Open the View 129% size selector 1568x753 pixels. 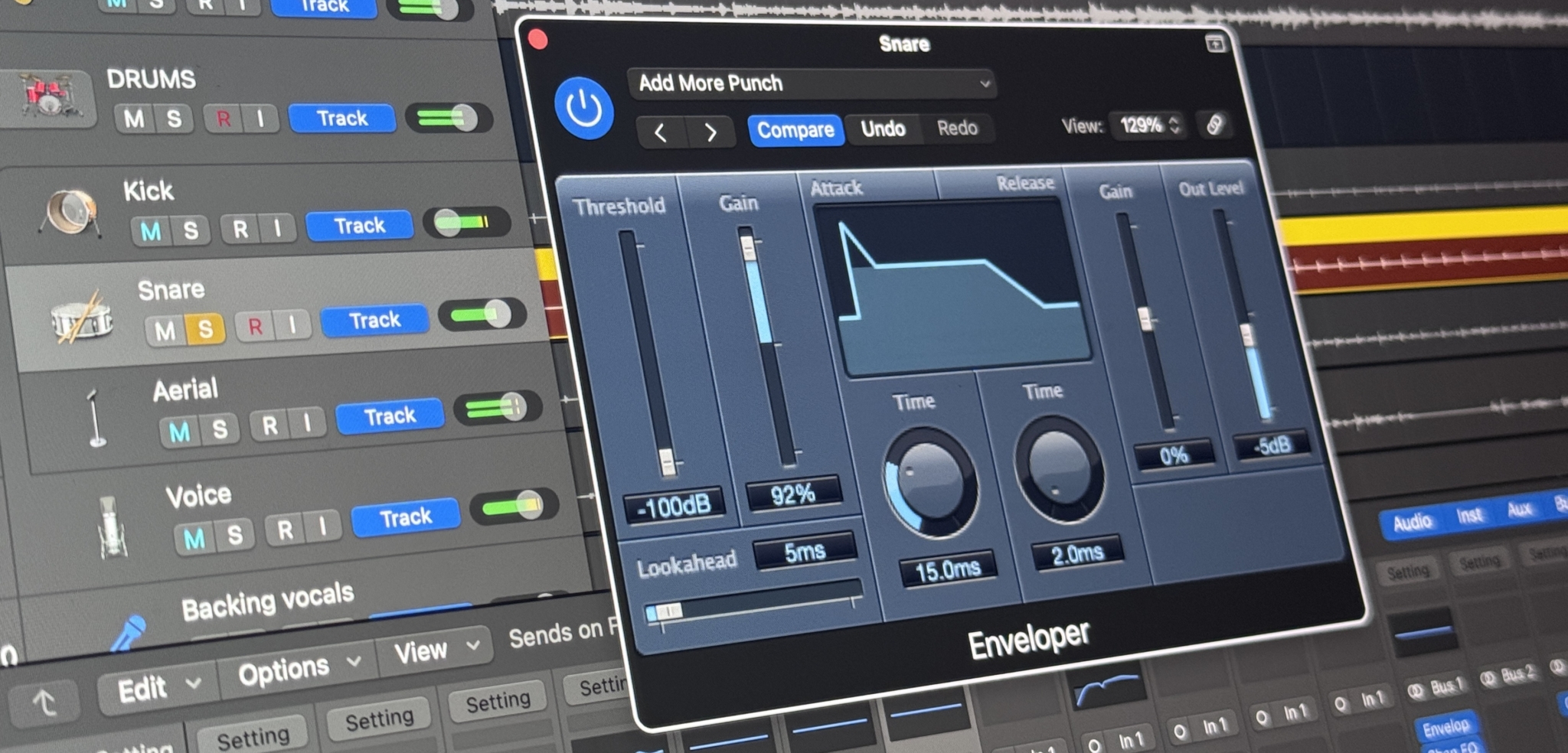click(x=1150, y=125)
